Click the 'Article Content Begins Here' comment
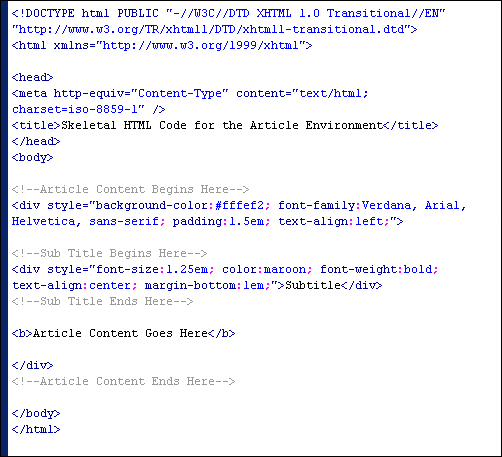This screenshot has width=502, height=457. point(130,189)
